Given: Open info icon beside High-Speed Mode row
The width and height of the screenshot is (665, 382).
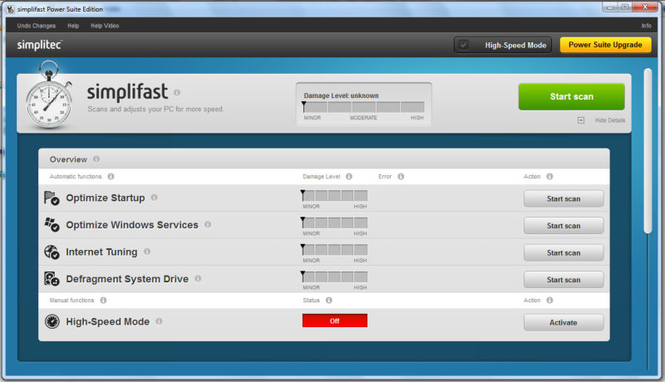Looking at the screenshot, I should [159, 321].
